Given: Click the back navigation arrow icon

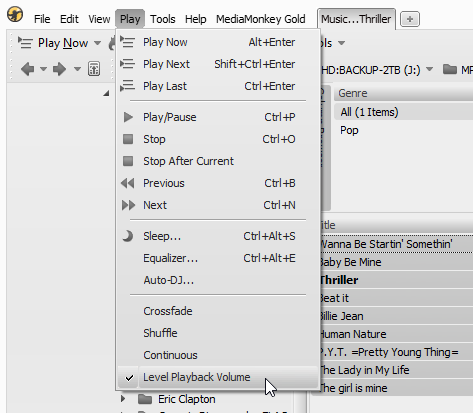Looking at the screenshot, I should click(x=27, y=69).
